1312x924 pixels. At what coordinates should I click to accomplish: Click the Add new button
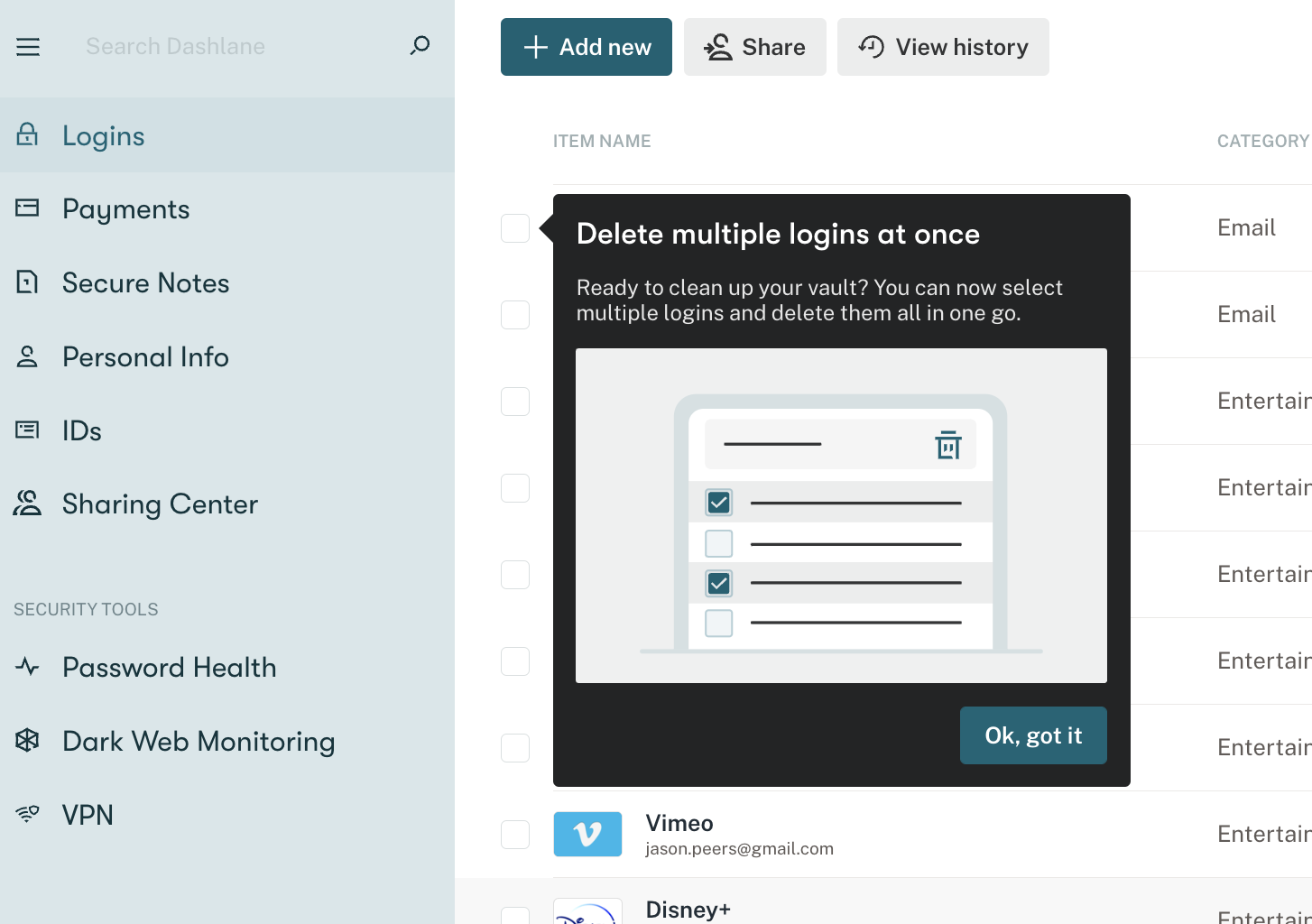587,47
